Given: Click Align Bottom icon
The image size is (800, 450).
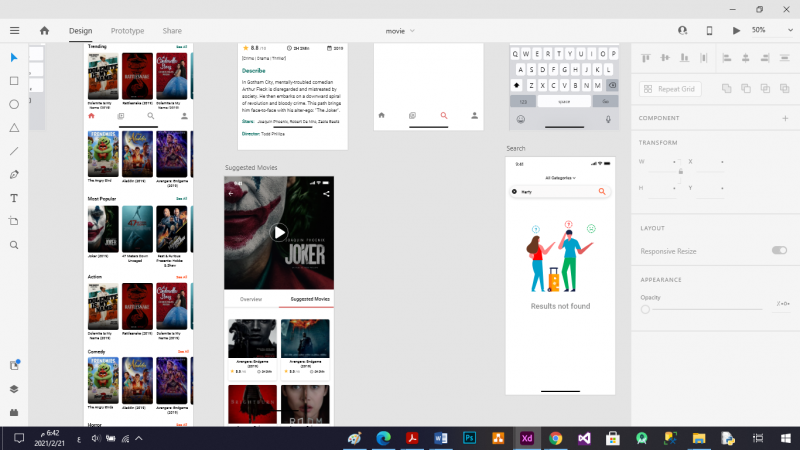Looking at the screenshot, I should tap(684, 58).
